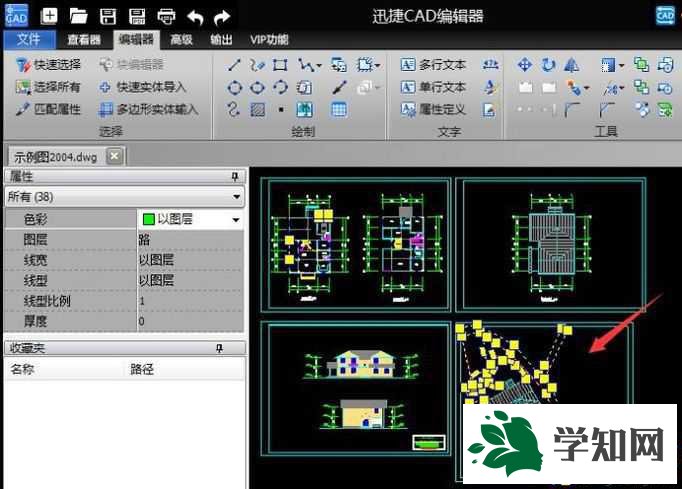This screenshot has width=682, height=489.
Task: Select the Line drawing tool
Action: pyautogui.click(x=234, y=65)
